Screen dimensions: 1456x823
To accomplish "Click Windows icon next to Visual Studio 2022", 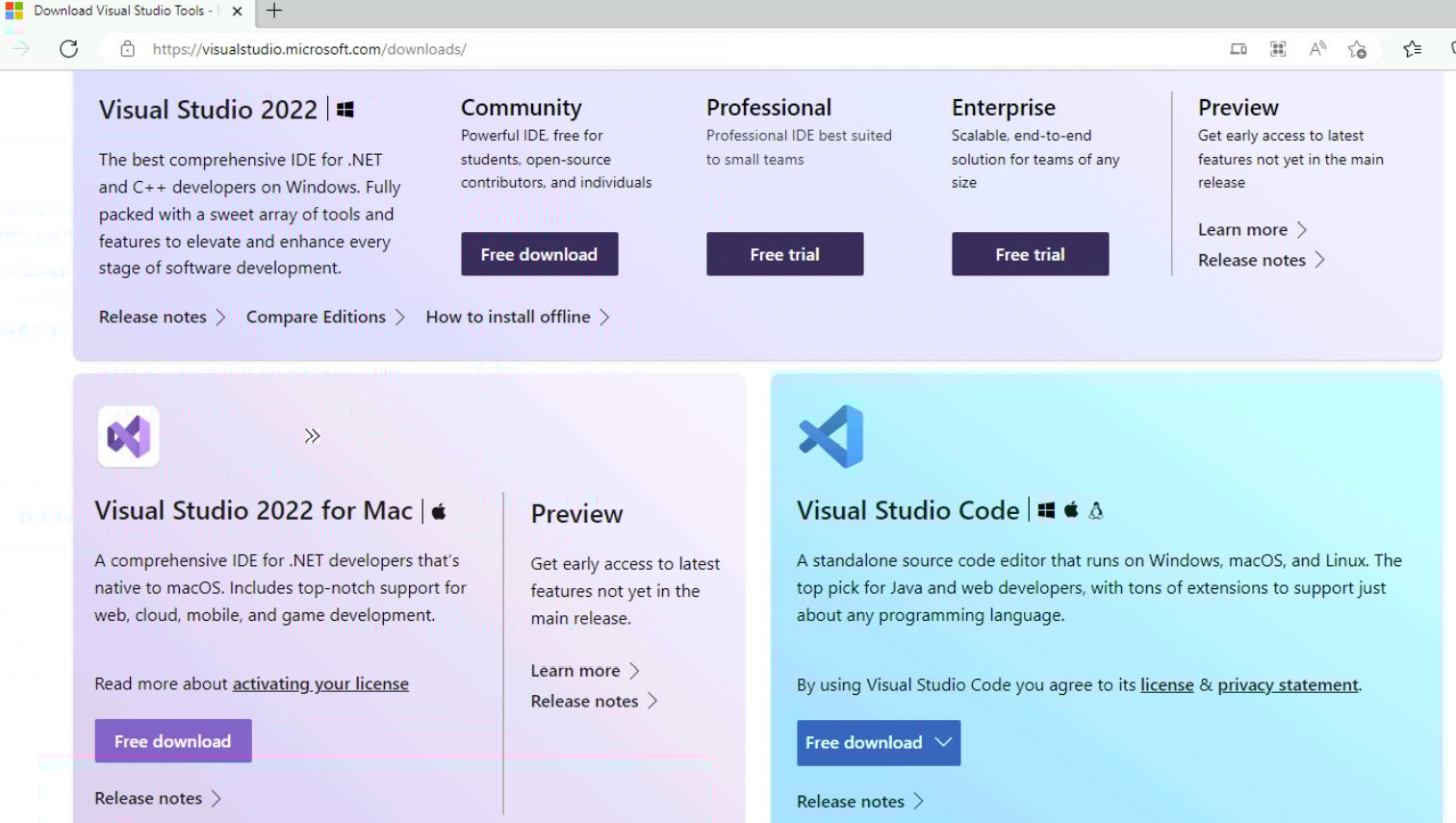I will pos(345,110).
